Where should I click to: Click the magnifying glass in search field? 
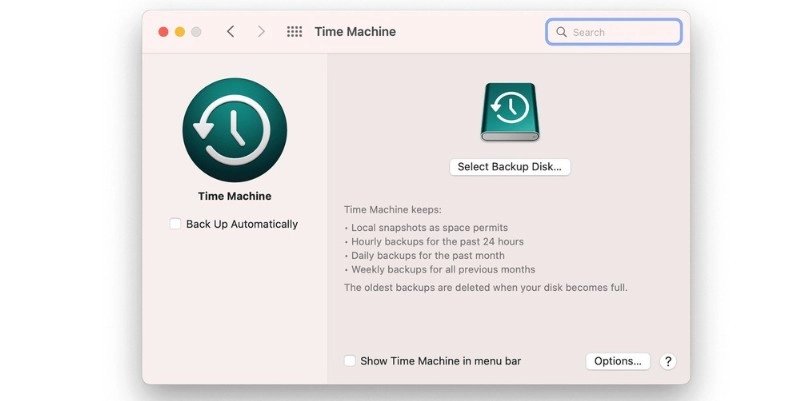(x=562, y=32)
